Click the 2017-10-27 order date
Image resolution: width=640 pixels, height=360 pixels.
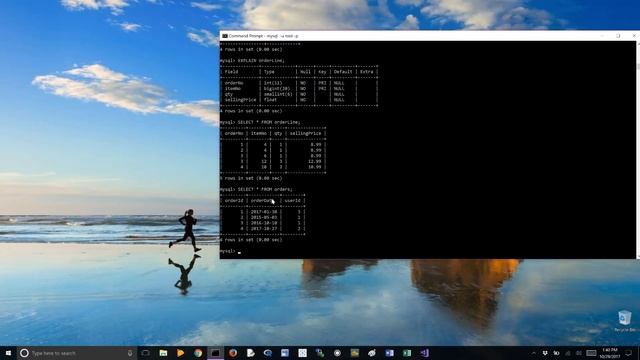[264, 229]
